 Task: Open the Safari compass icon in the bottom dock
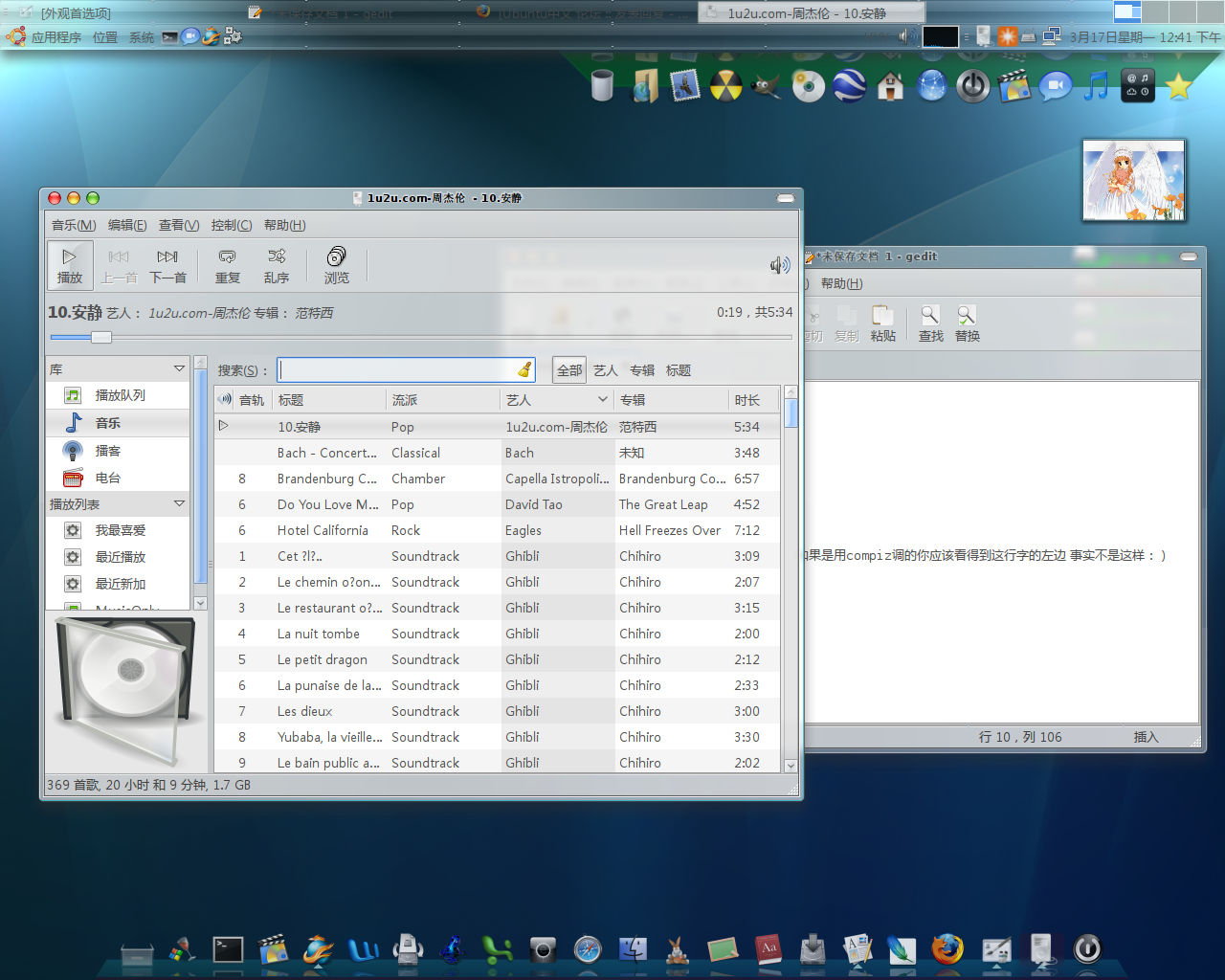[588, 949]
